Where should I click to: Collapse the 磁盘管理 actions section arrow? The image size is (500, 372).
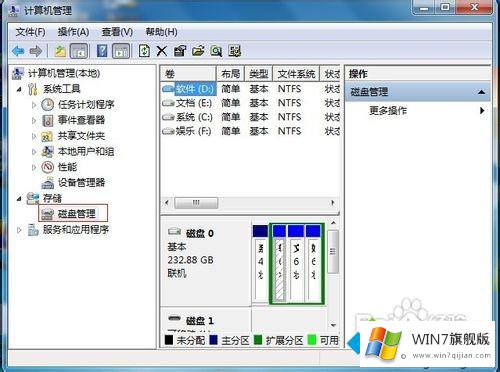click(x=481, y=92)
